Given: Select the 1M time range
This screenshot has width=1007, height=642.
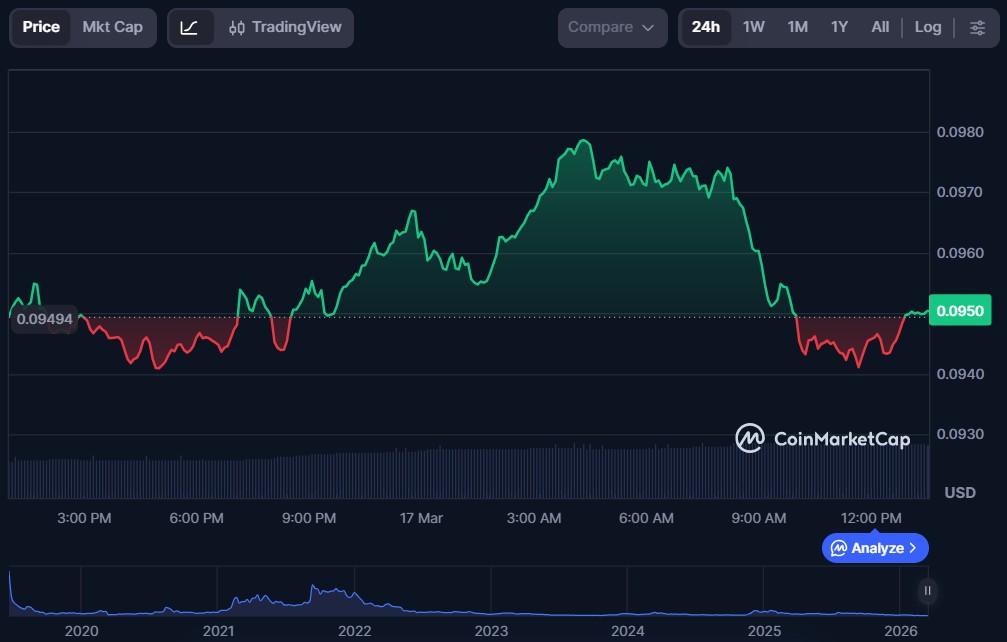Looking at the screenshot, I should coord(797,27).
